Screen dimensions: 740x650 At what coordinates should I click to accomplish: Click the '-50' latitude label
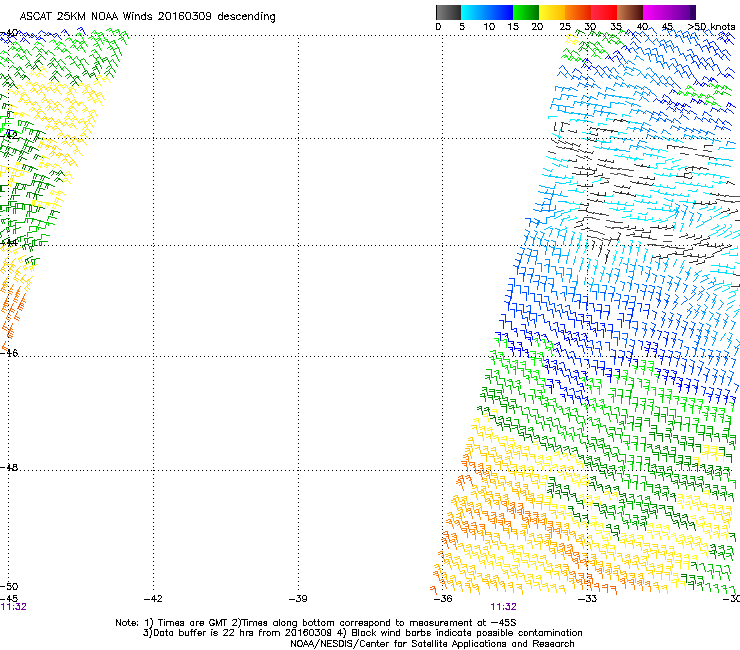[9, 586]
